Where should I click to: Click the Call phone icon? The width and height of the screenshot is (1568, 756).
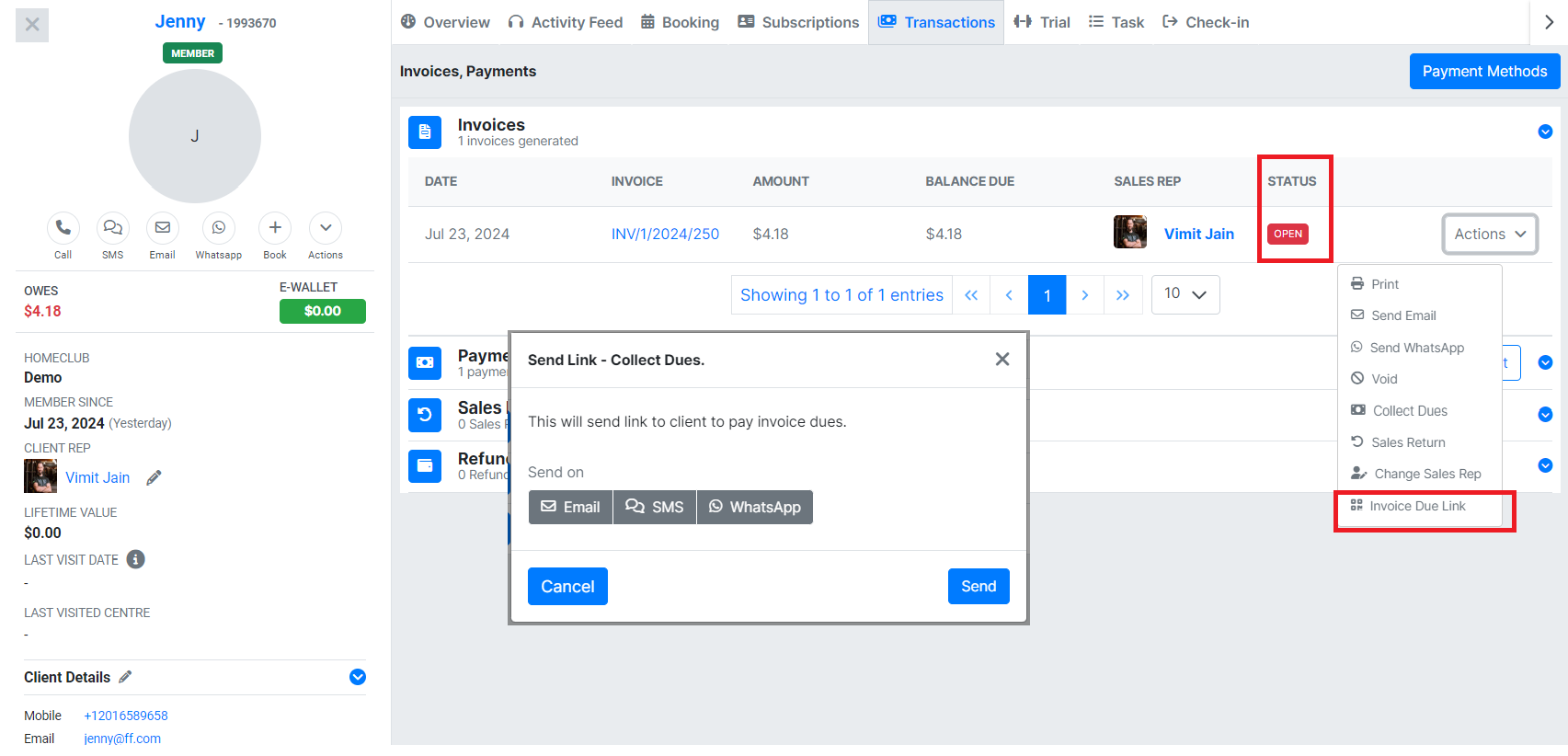coord(63,228)
